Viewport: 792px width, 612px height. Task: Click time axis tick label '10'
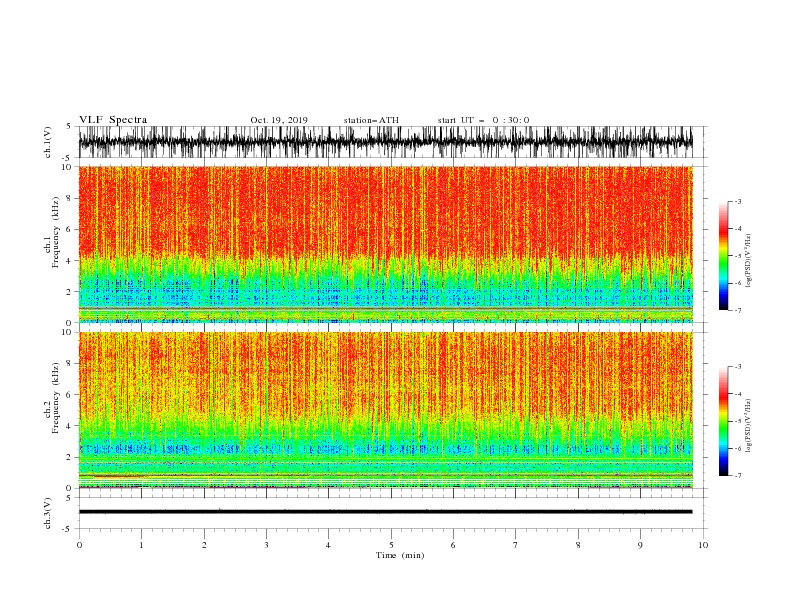703,545
